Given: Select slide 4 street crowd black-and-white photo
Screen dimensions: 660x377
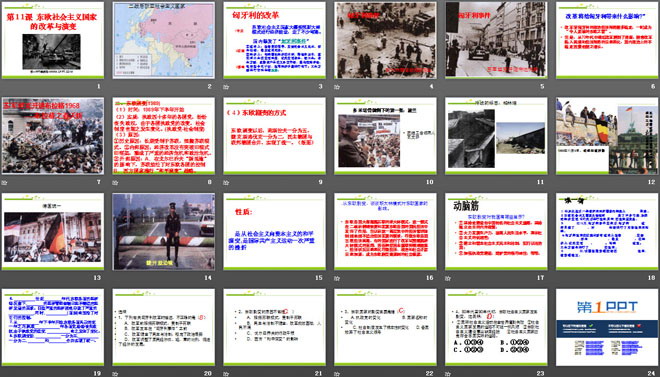Looking at the screenshot, I should point(386,40).
